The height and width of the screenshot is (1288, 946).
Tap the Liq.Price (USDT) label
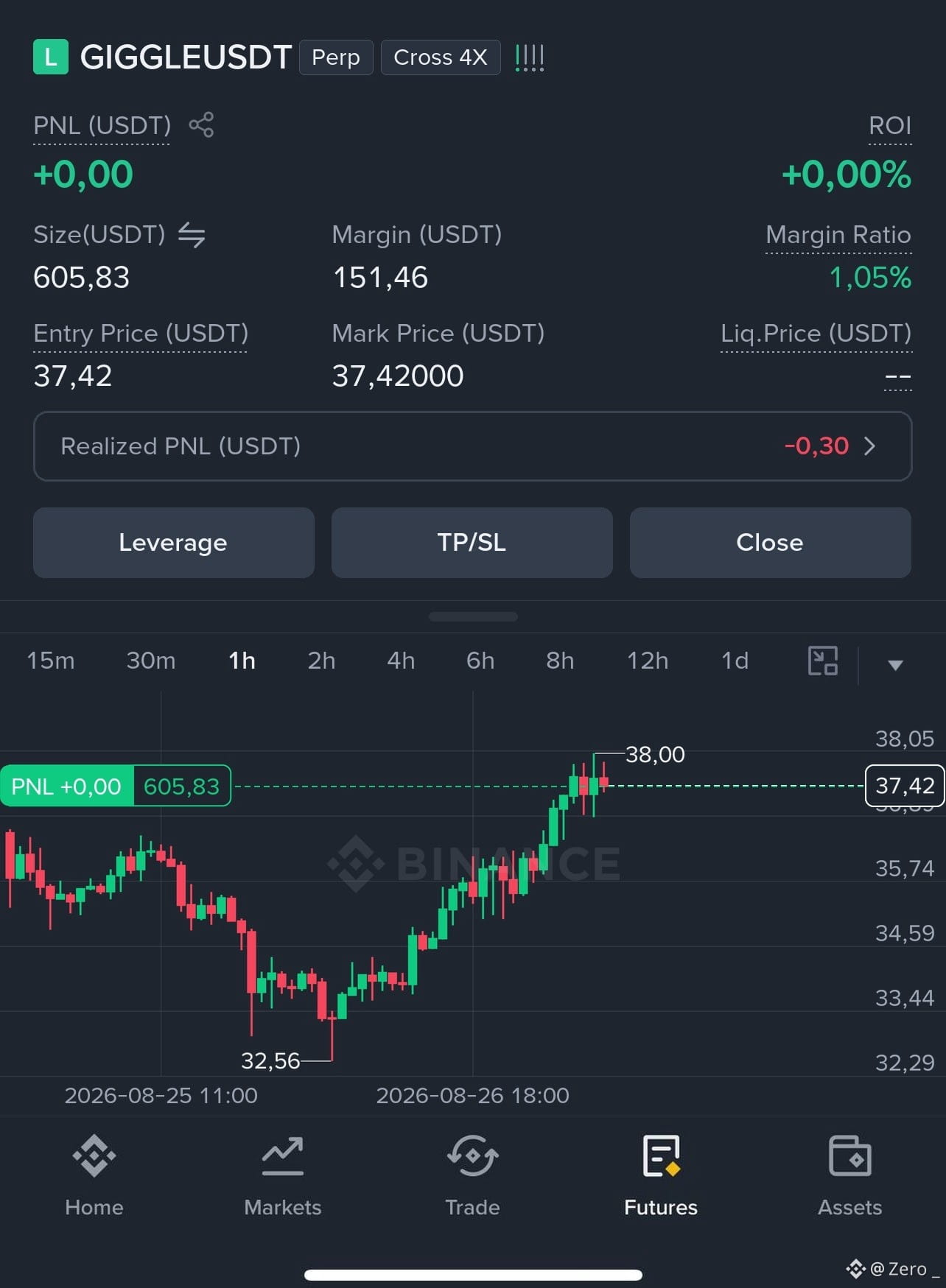[816, 334]
